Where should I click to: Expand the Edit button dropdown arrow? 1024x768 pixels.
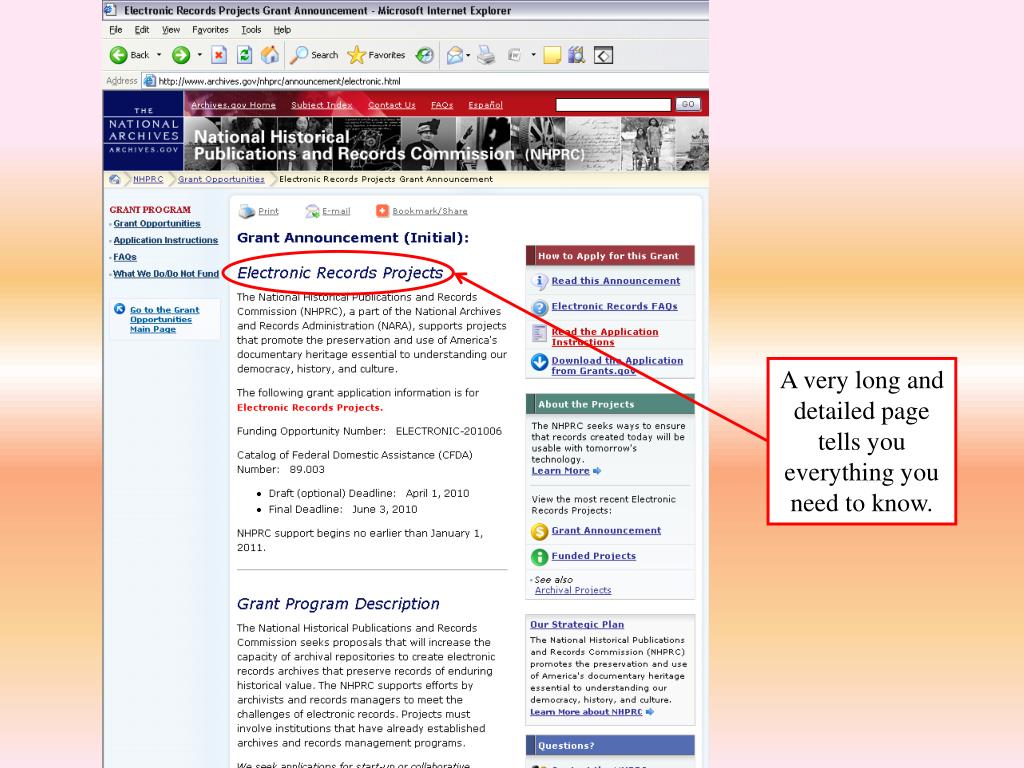(x=534, y=56)
